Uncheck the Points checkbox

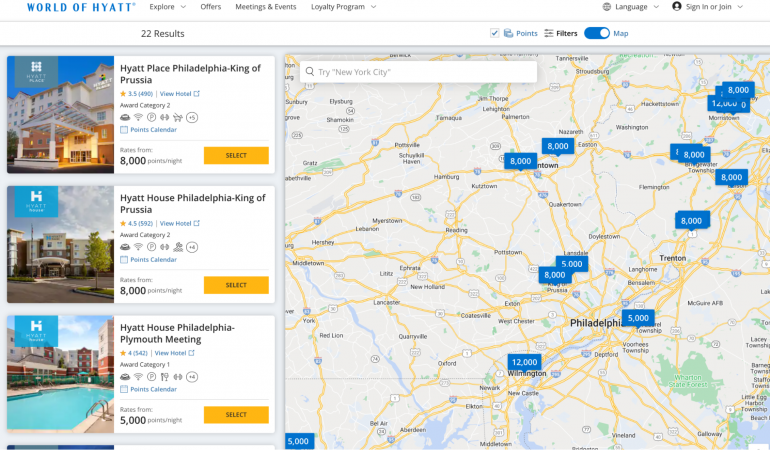point(495,33)
